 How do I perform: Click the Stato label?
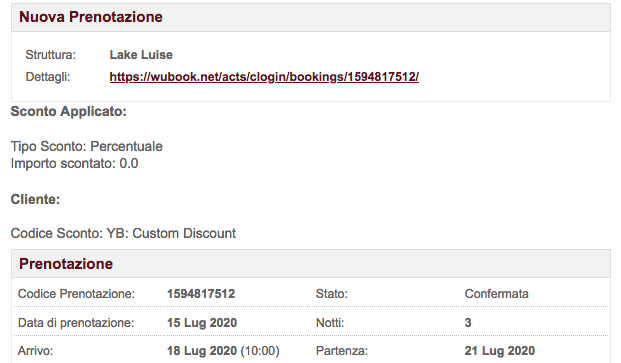click(x=331, y=294)
